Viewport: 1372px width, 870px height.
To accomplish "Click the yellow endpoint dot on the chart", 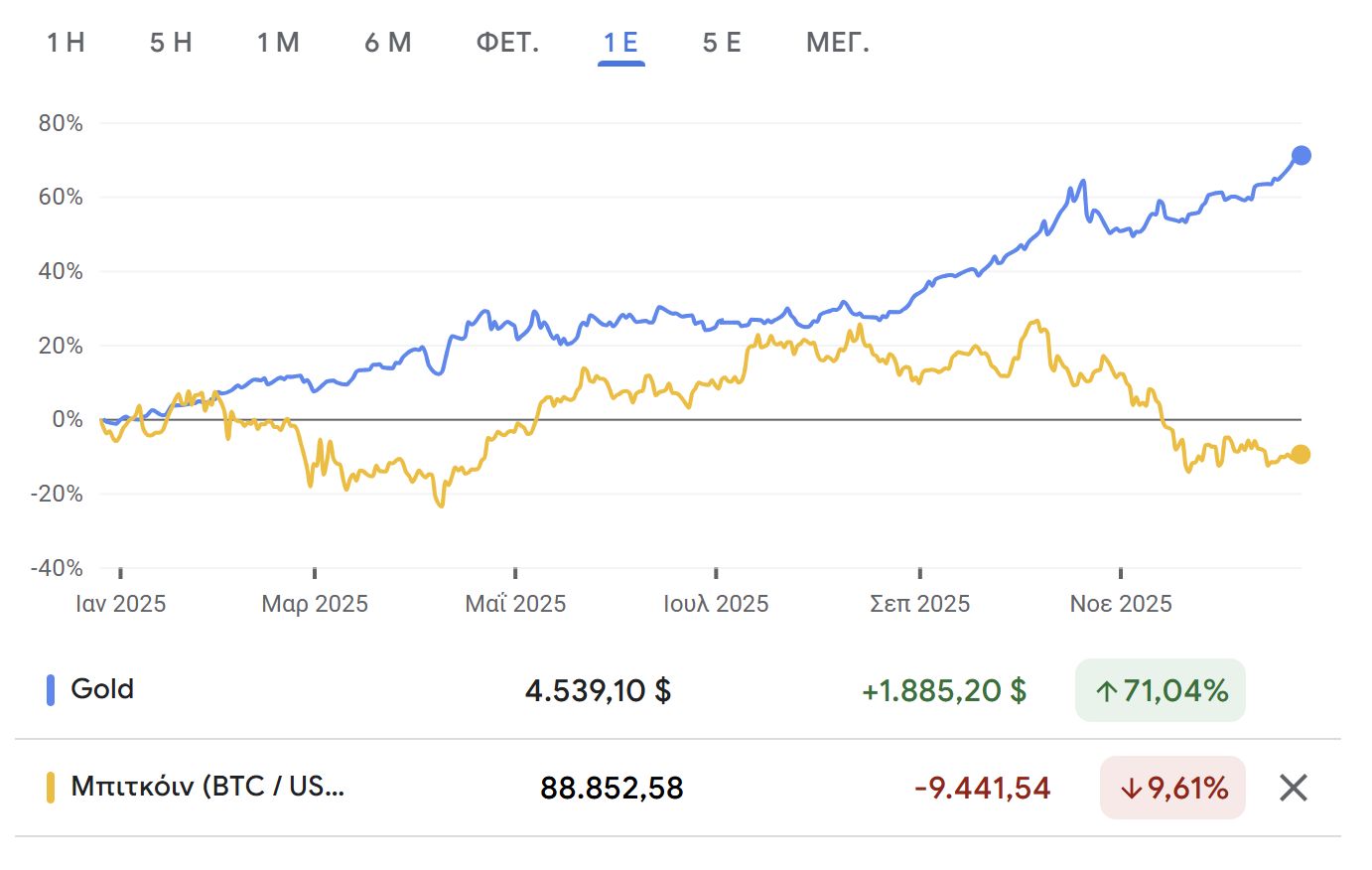I will 1300,454.
